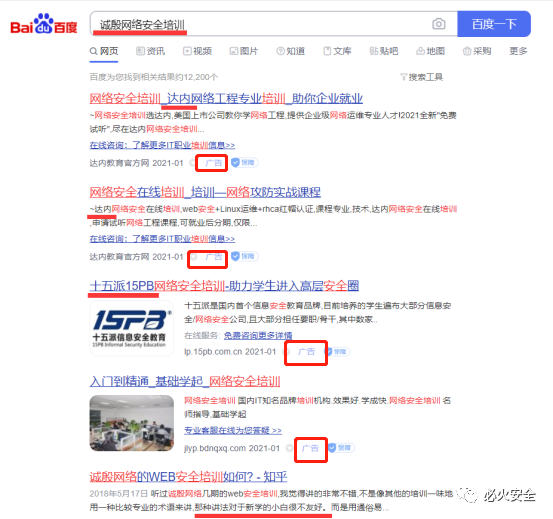Viewport: 553px width, 519px height.
Task: Click 免费咨询更多详情 link
Action: tap(258, 335)
